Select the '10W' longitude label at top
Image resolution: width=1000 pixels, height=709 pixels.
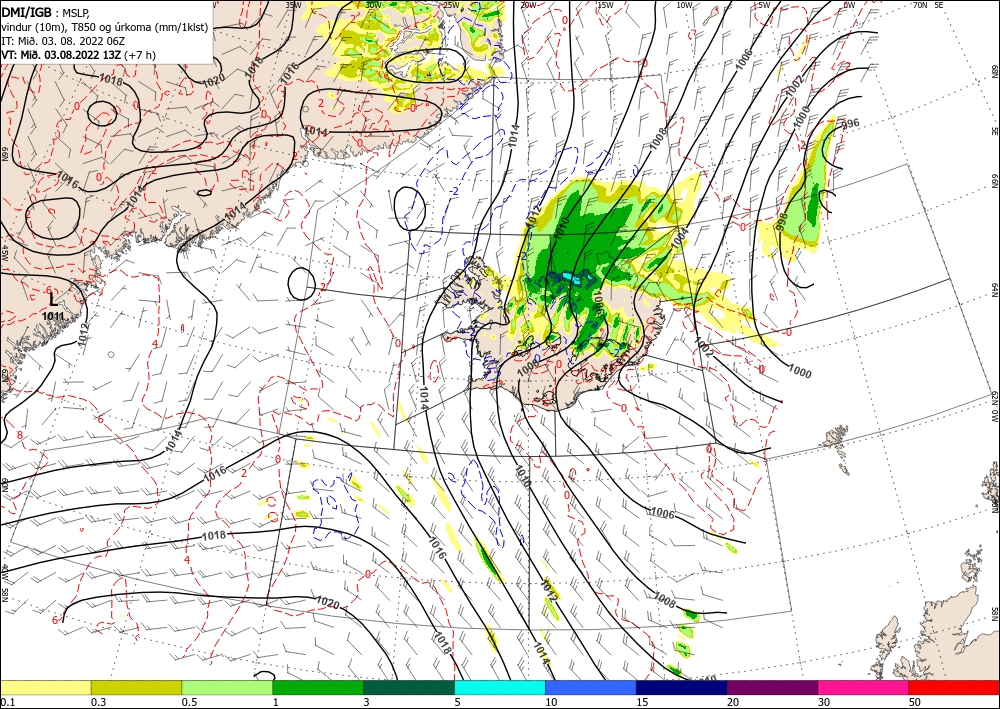(684, 5)
